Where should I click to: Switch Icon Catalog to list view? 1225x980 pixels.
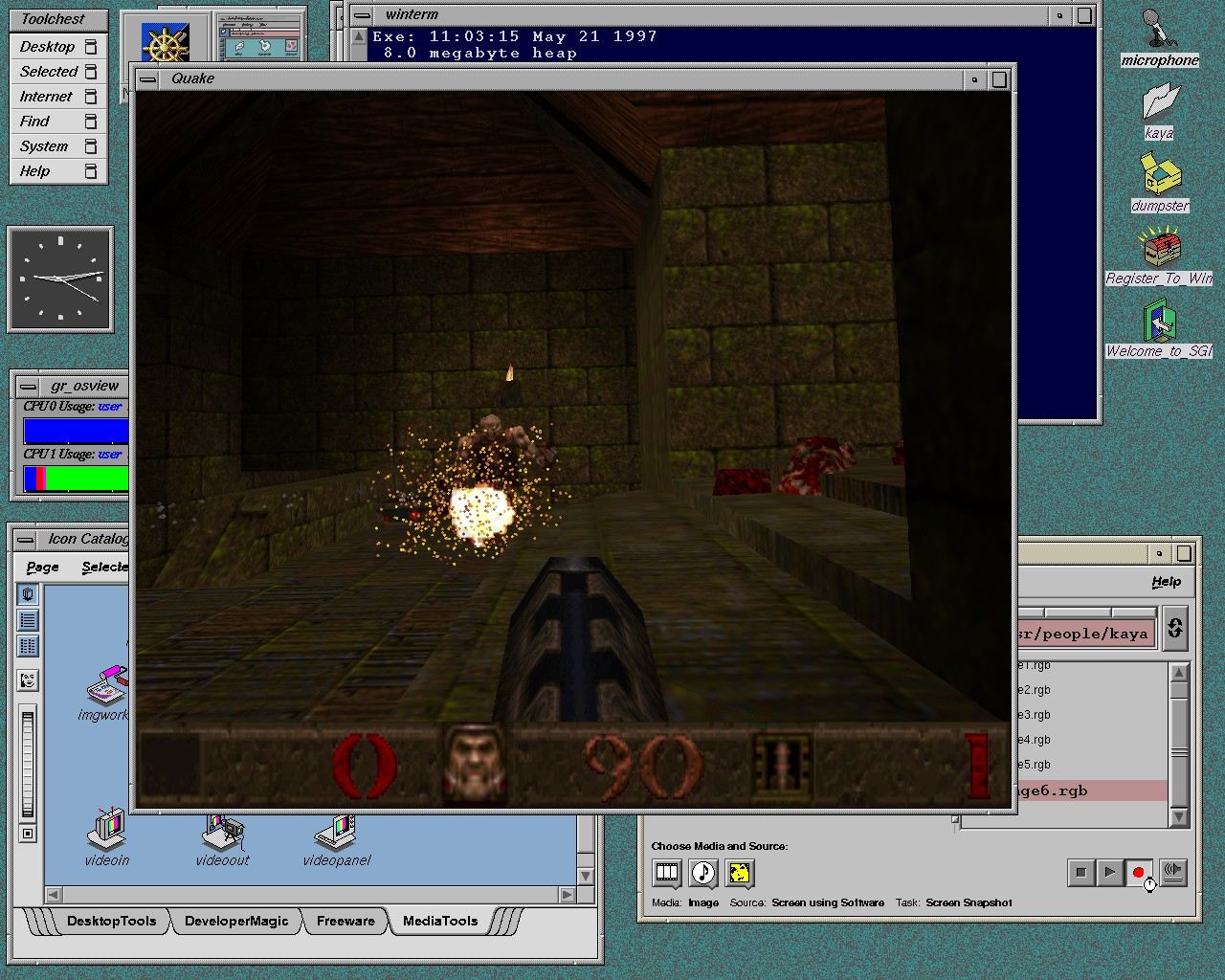[28, 620]
